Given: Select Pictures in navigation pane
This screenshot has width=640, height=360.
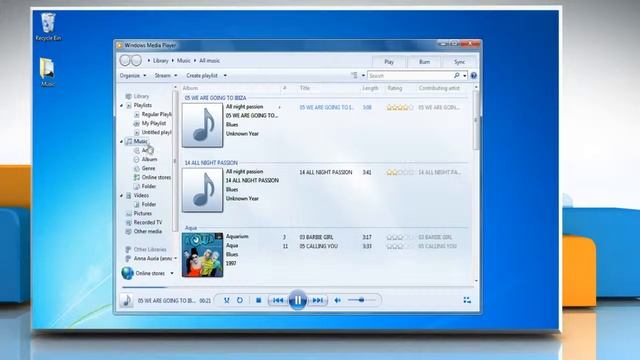Looking at the screenshot, I should coord(142,213).
